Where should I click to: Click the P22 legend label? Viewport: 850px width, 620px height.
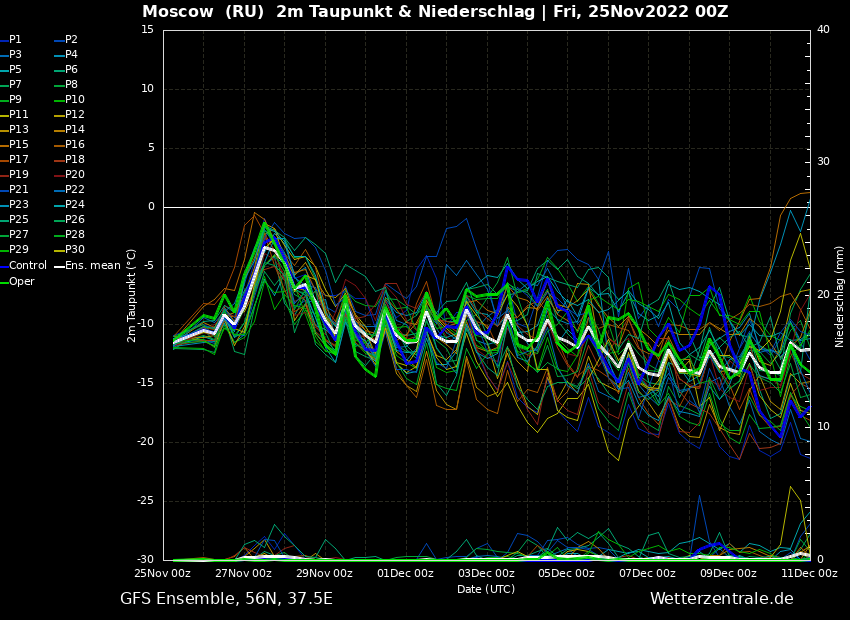[75, 190]
